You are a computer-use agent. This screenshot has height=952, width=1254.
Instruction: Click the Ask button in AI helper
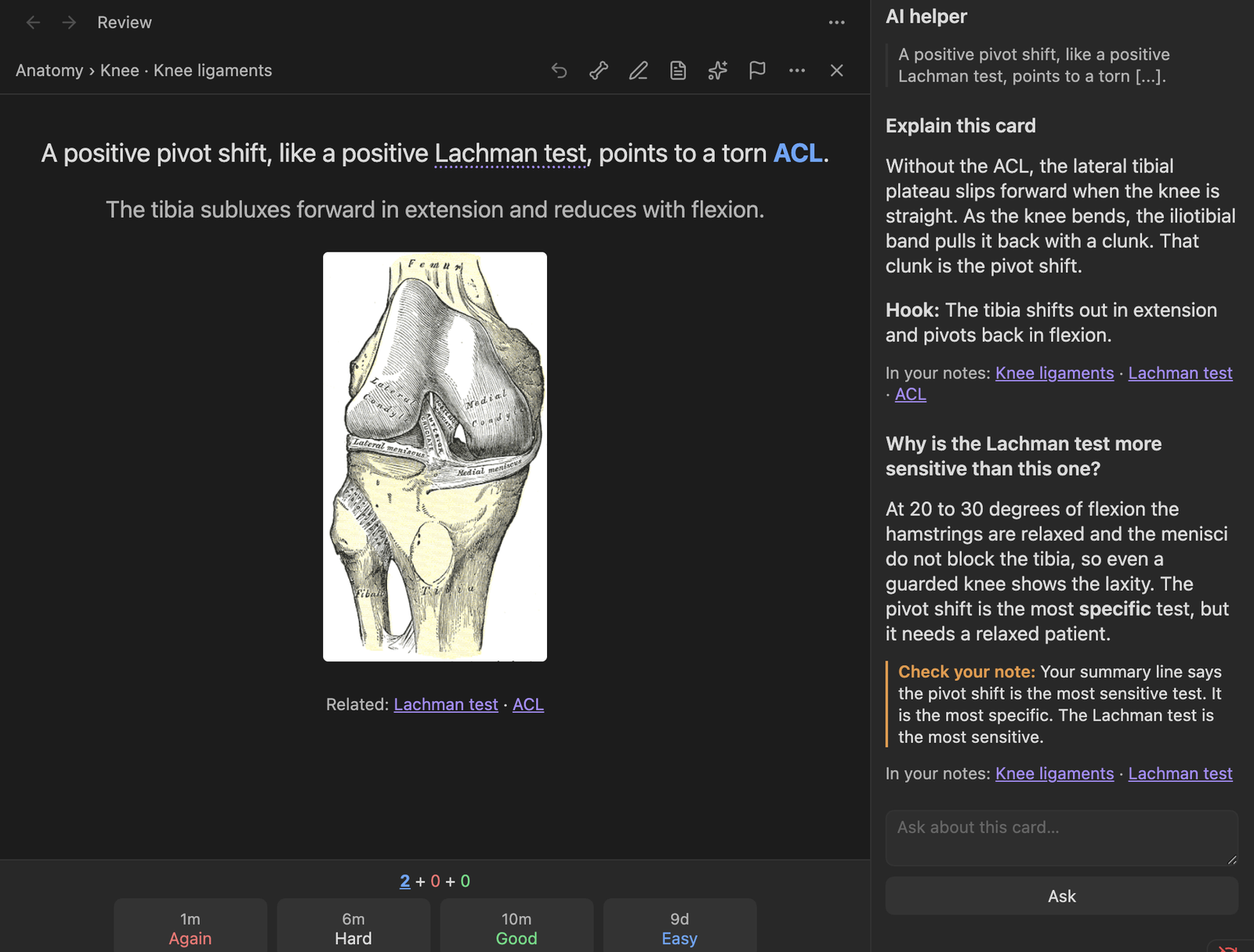pos(1062,896)
